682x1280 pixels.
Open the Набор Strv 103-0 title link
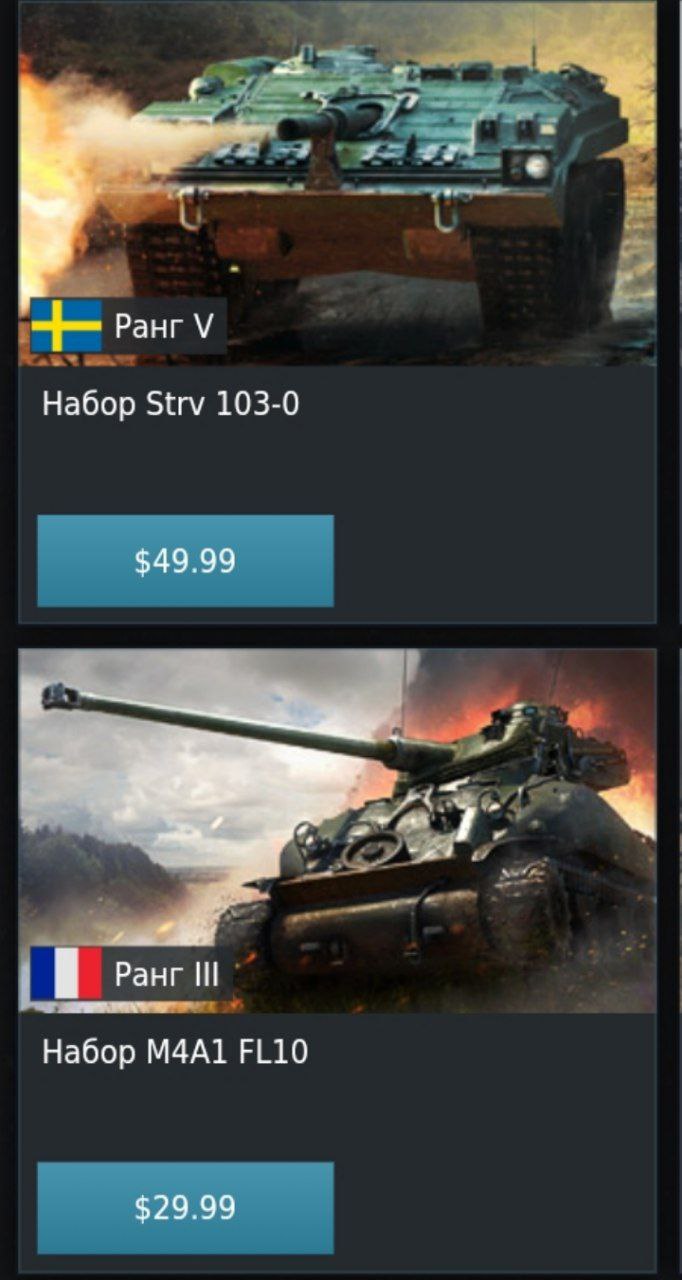point(171,404)
